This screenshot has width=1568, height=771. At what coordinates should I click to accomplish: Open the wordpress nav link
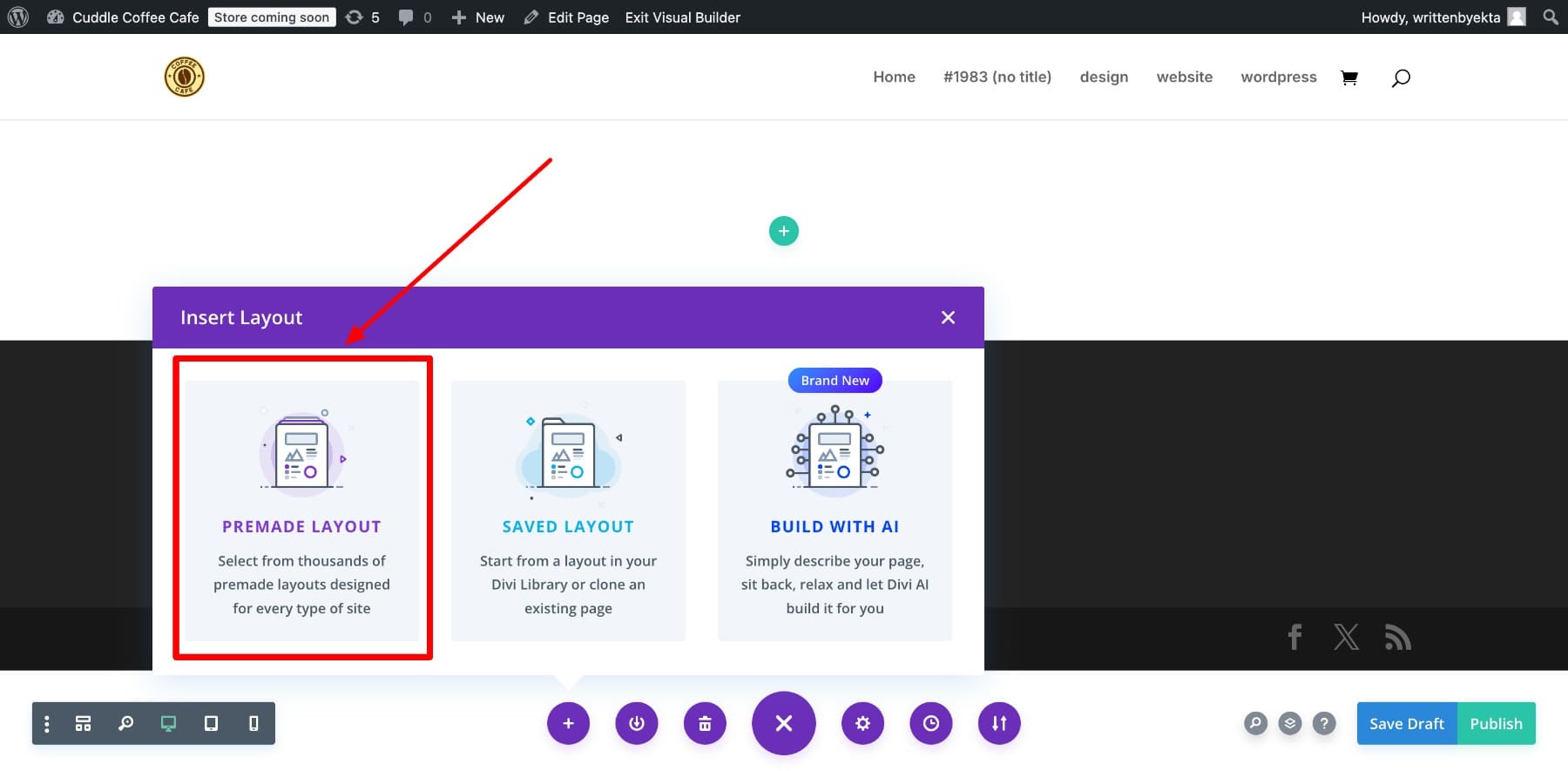1278,77
